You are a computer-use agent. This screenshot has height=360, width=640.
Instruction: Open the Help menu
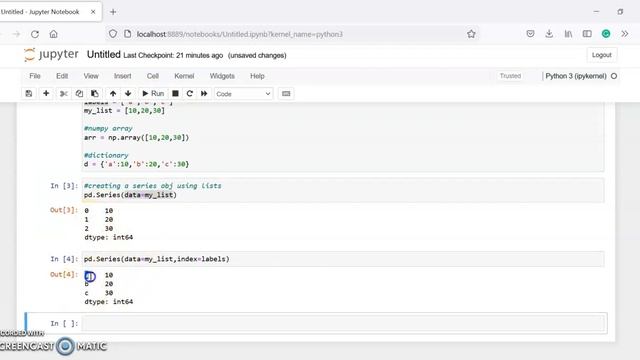pos(257,76)
